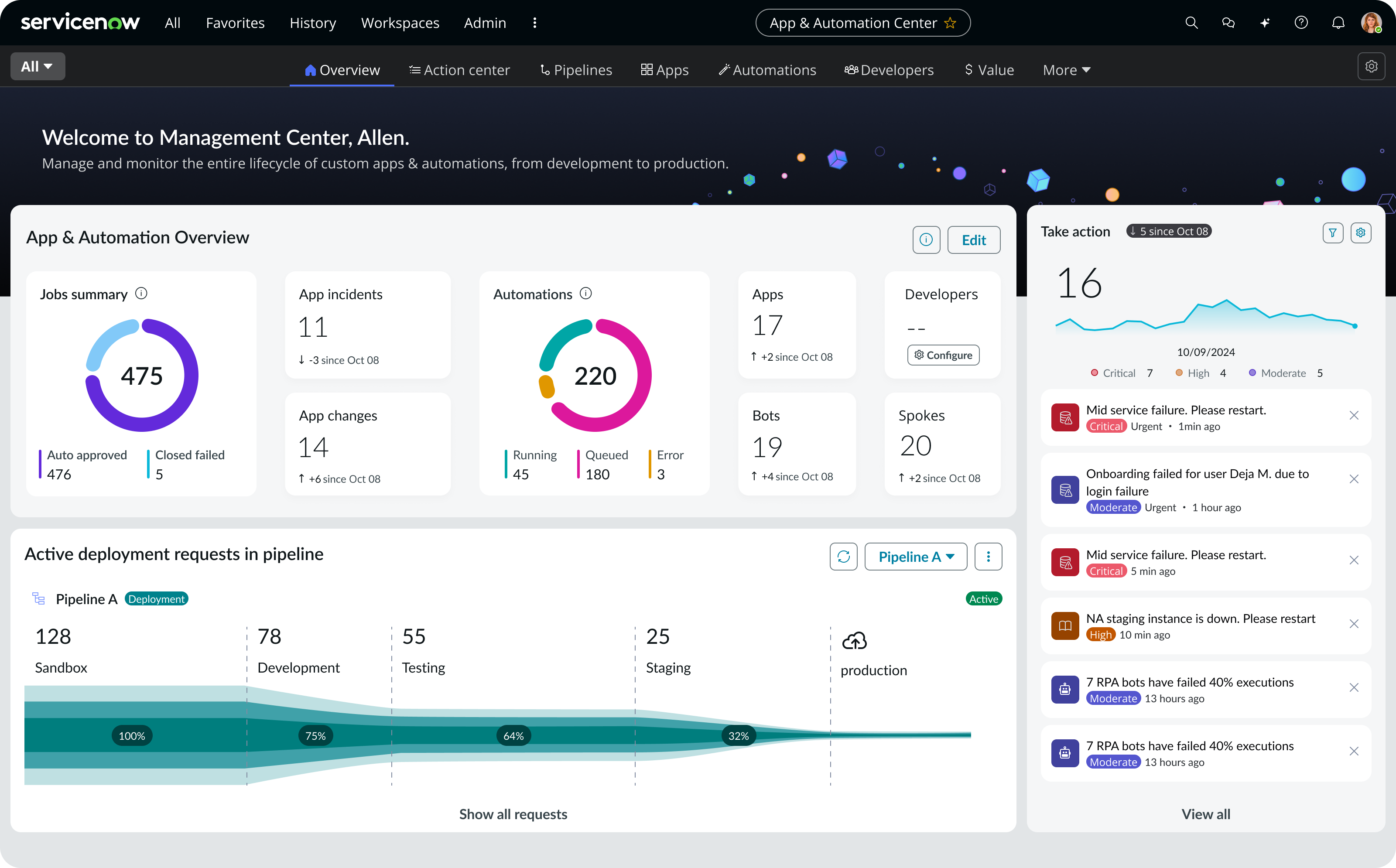Open the All menu in top navigation
The width and height of the screenshot is (1396, 868).
point(172,23)
